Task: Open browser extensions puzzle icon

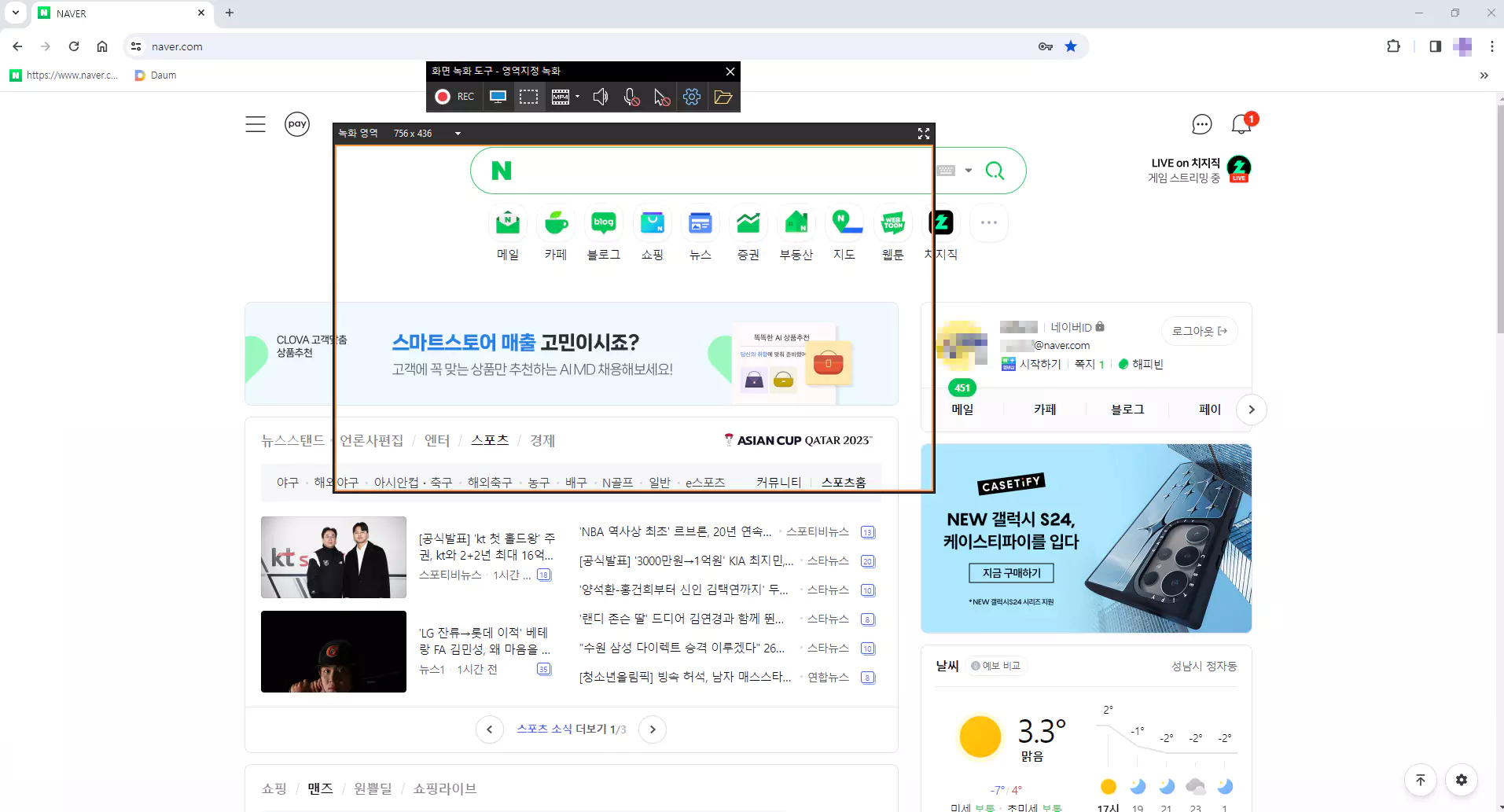Action: tap(1393, 46)
